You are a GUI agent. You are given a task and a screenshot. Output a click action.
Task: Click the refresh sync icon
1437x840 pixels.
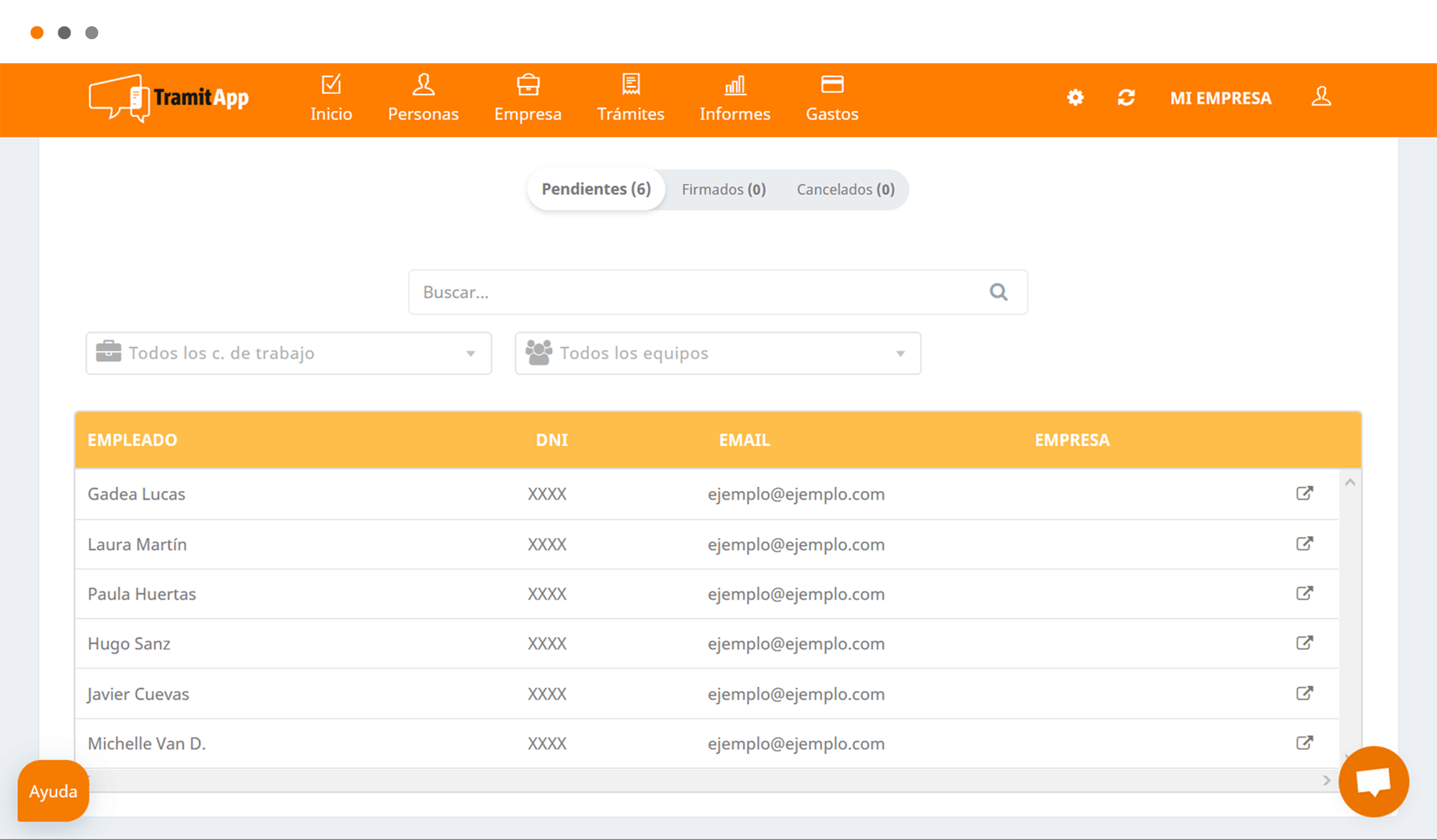coord(1126,97)
